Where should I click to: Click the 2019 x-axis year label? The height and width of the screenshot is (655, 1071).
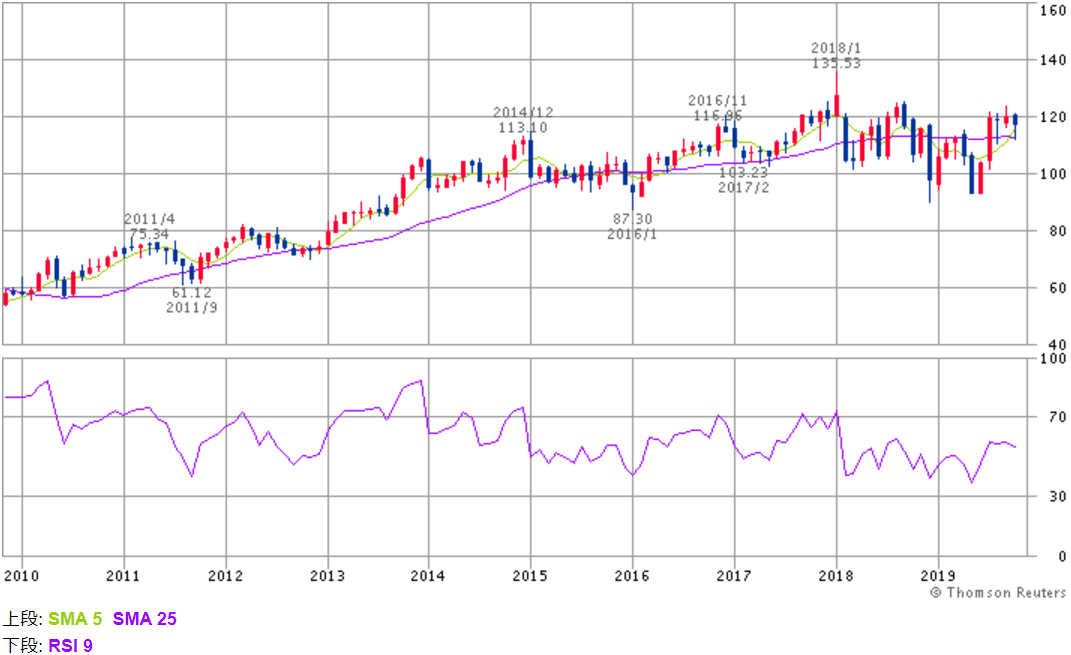pyautogui.click(x=938, y=576)
